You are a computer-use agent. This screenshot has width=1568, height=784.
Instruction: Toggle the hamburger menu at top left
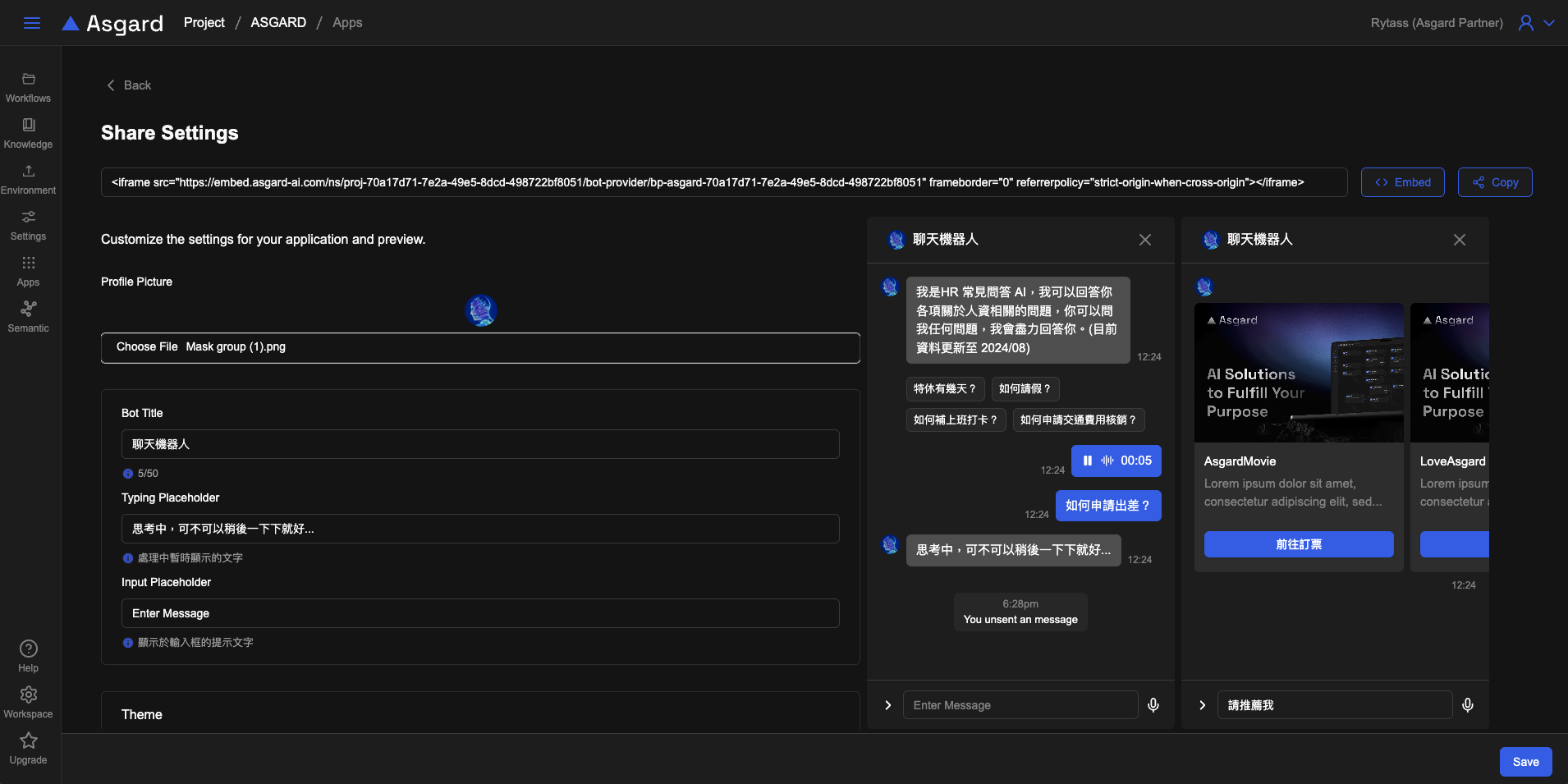tap(32, 23)
